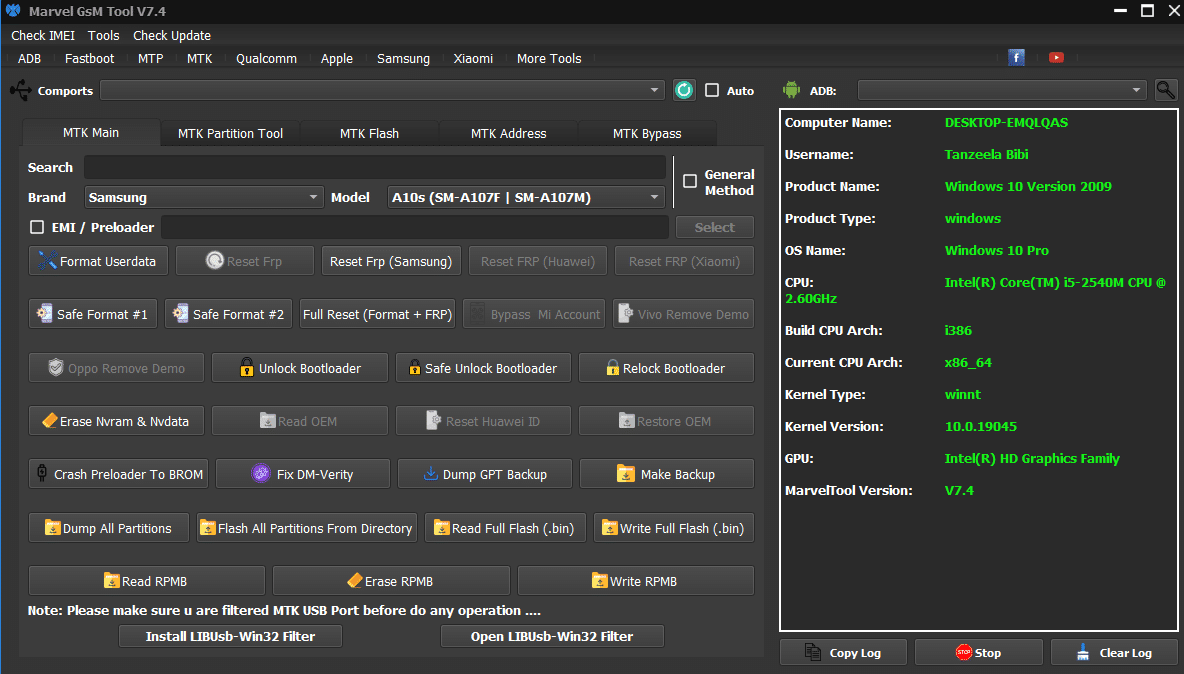This screenshot has width=1184, height=674.
Task: Click Unlock Bootloader padlock button
Action: [x=299, y=368]
